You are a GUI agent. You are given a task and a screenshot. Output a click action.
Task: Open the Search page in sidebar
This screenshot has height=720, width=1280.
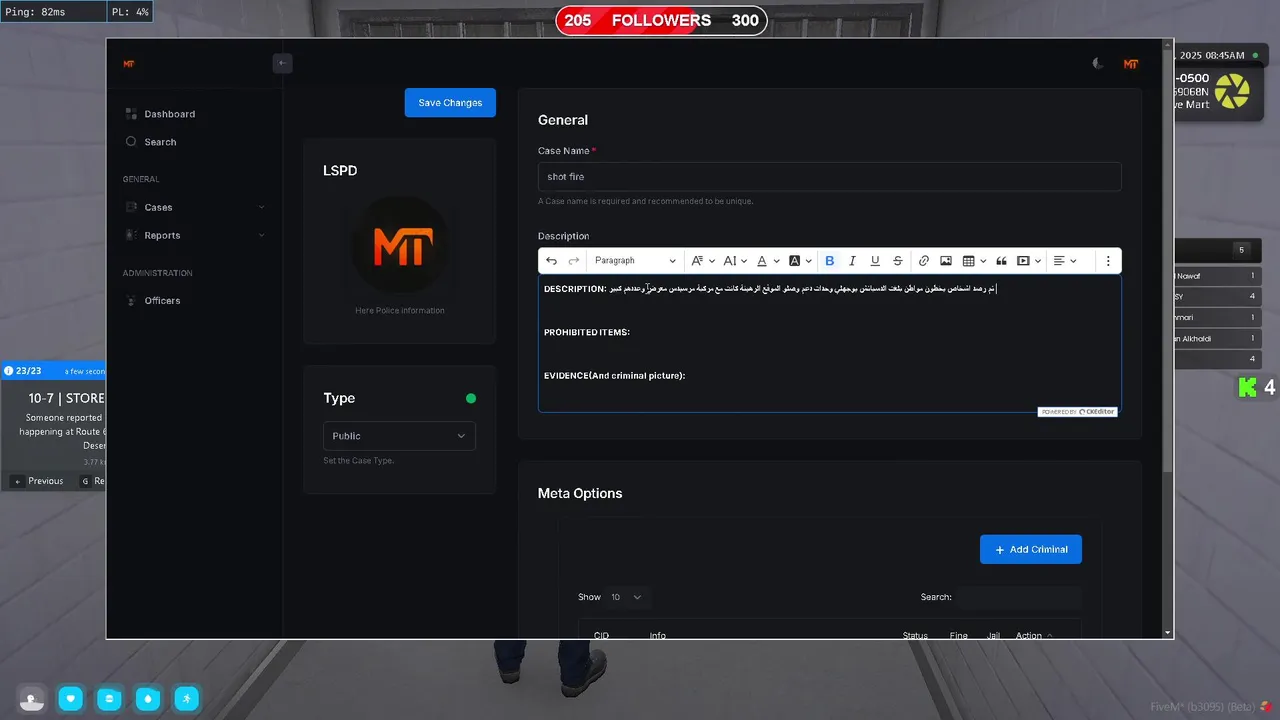[160, 142]
